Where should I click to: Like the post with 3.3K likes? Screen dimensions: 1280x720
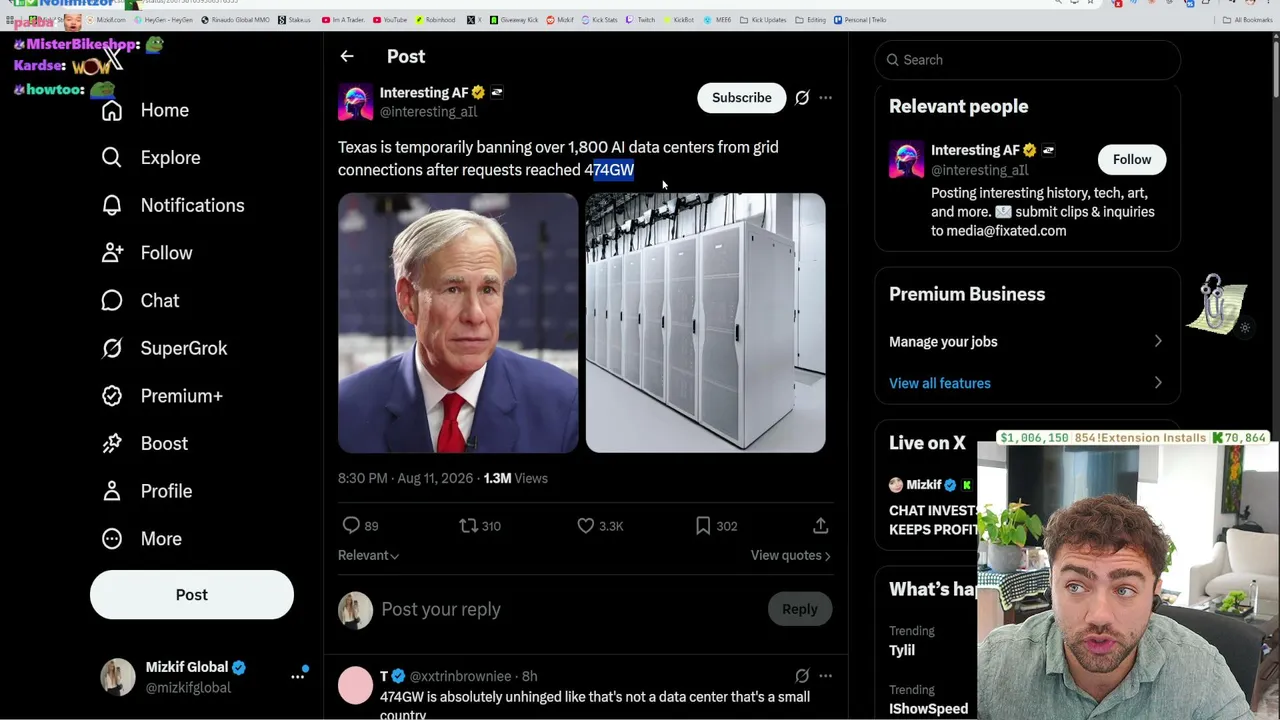tap(586, 526)
